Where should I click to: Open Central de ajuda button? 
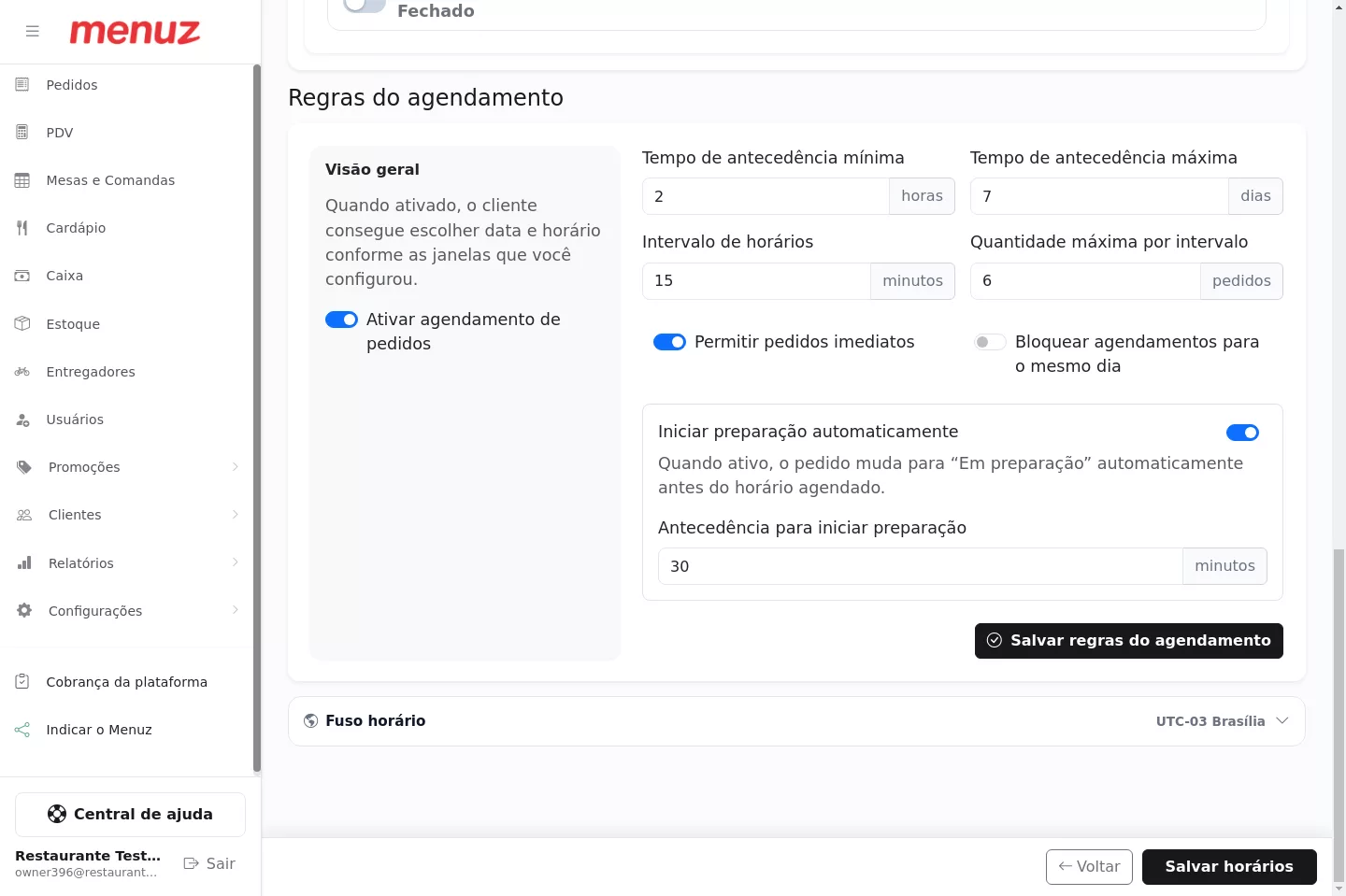point(130,815)
